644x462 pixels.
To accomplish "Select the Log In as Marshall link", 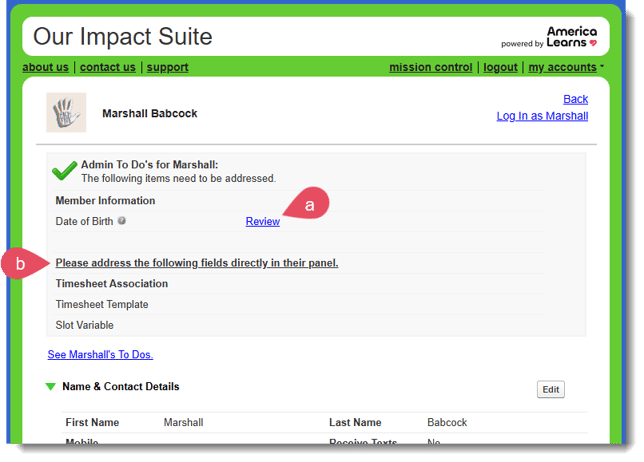I will tap(542, 116).
